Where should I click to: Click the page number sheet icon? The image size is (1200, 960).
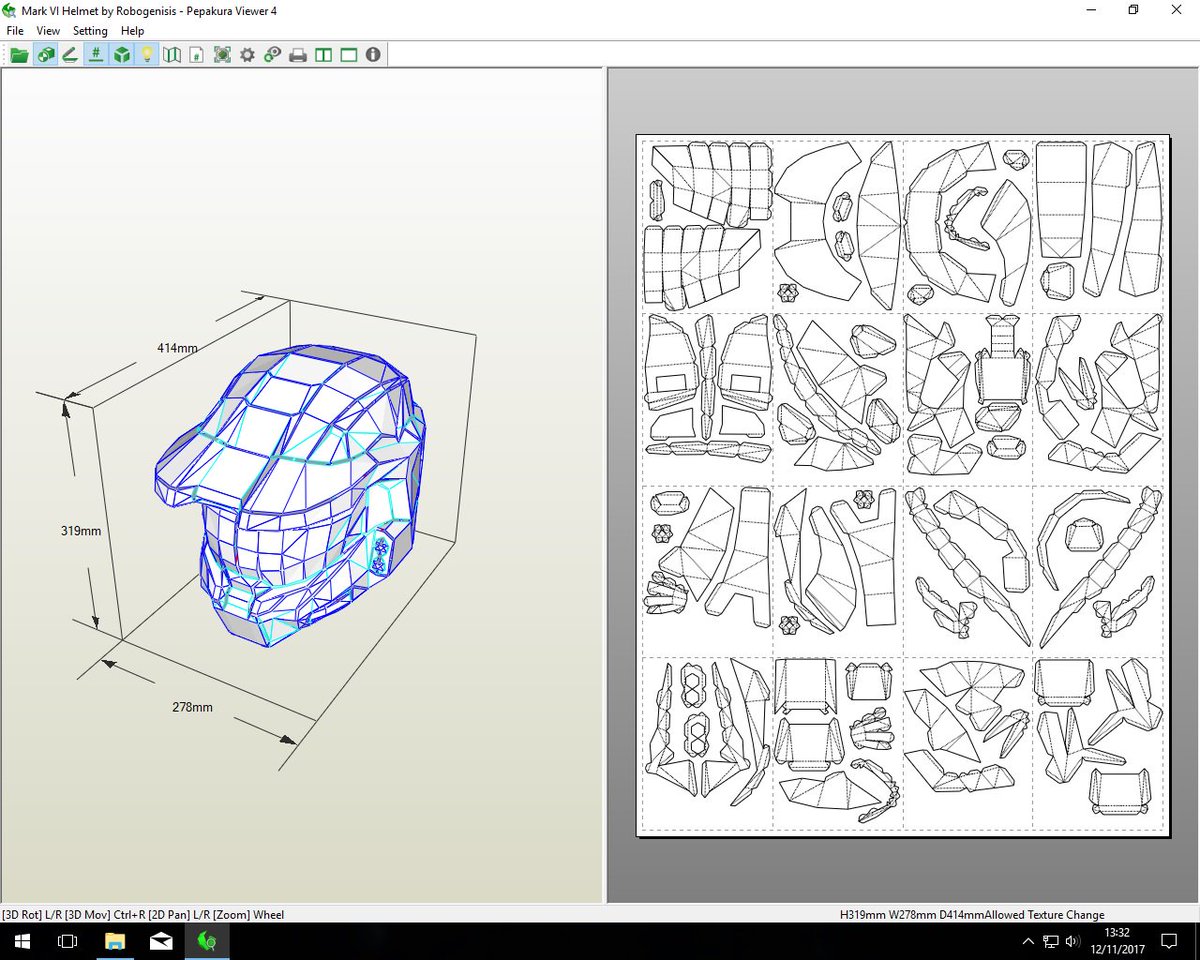click(x=197, y=55)
